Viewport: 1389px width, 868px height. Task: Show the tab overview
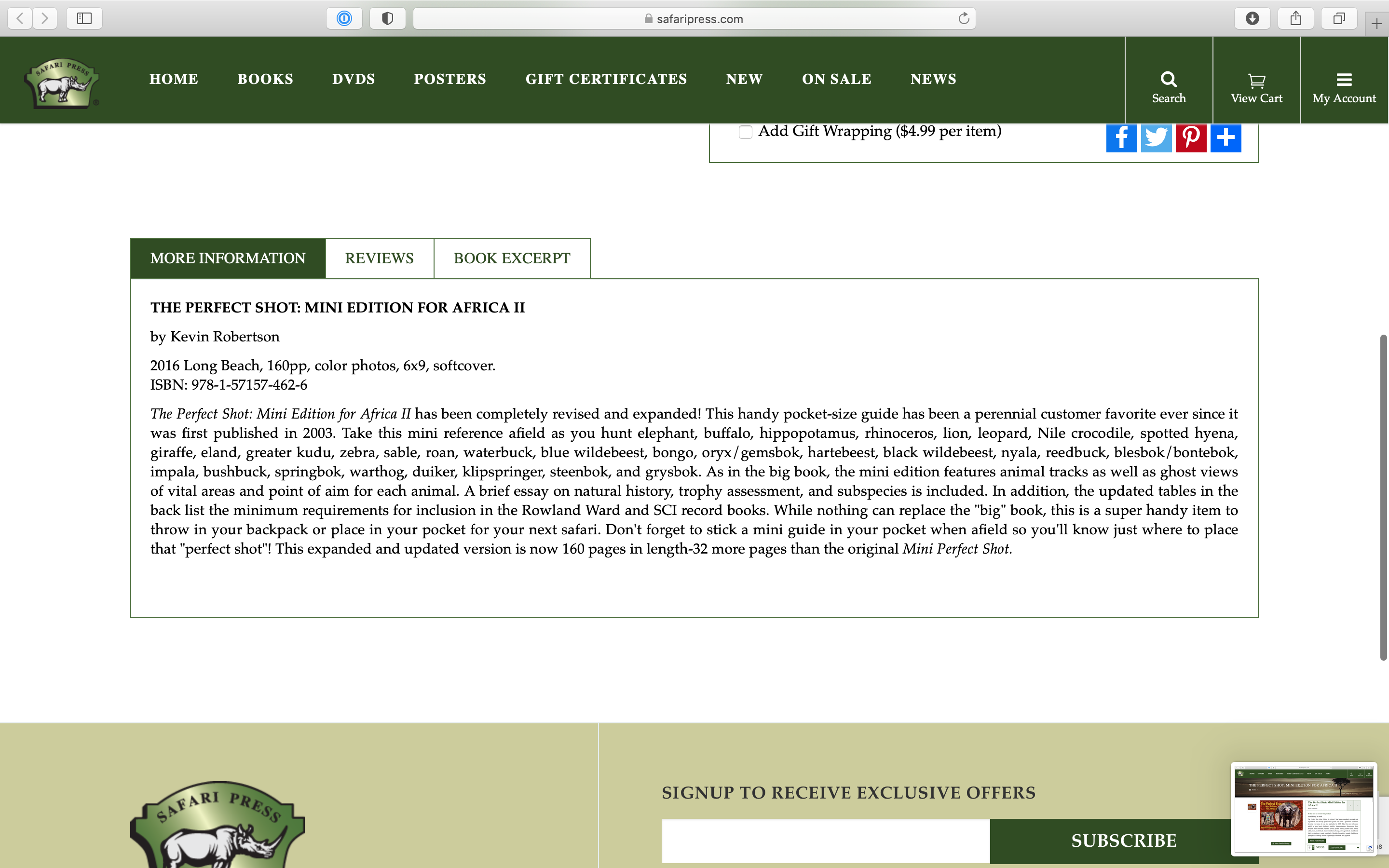(1339, 18)
